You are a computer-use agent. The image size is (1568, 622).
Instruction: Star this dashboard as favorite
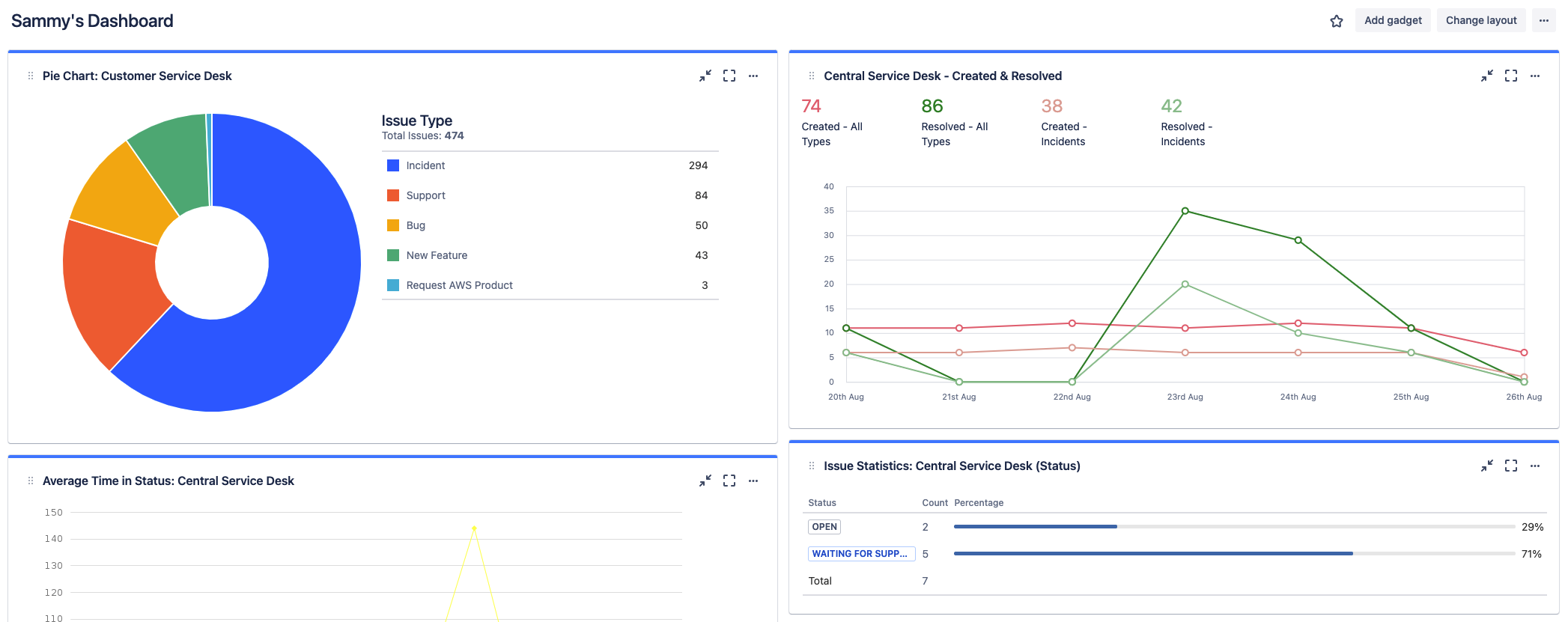(1336, 21)
